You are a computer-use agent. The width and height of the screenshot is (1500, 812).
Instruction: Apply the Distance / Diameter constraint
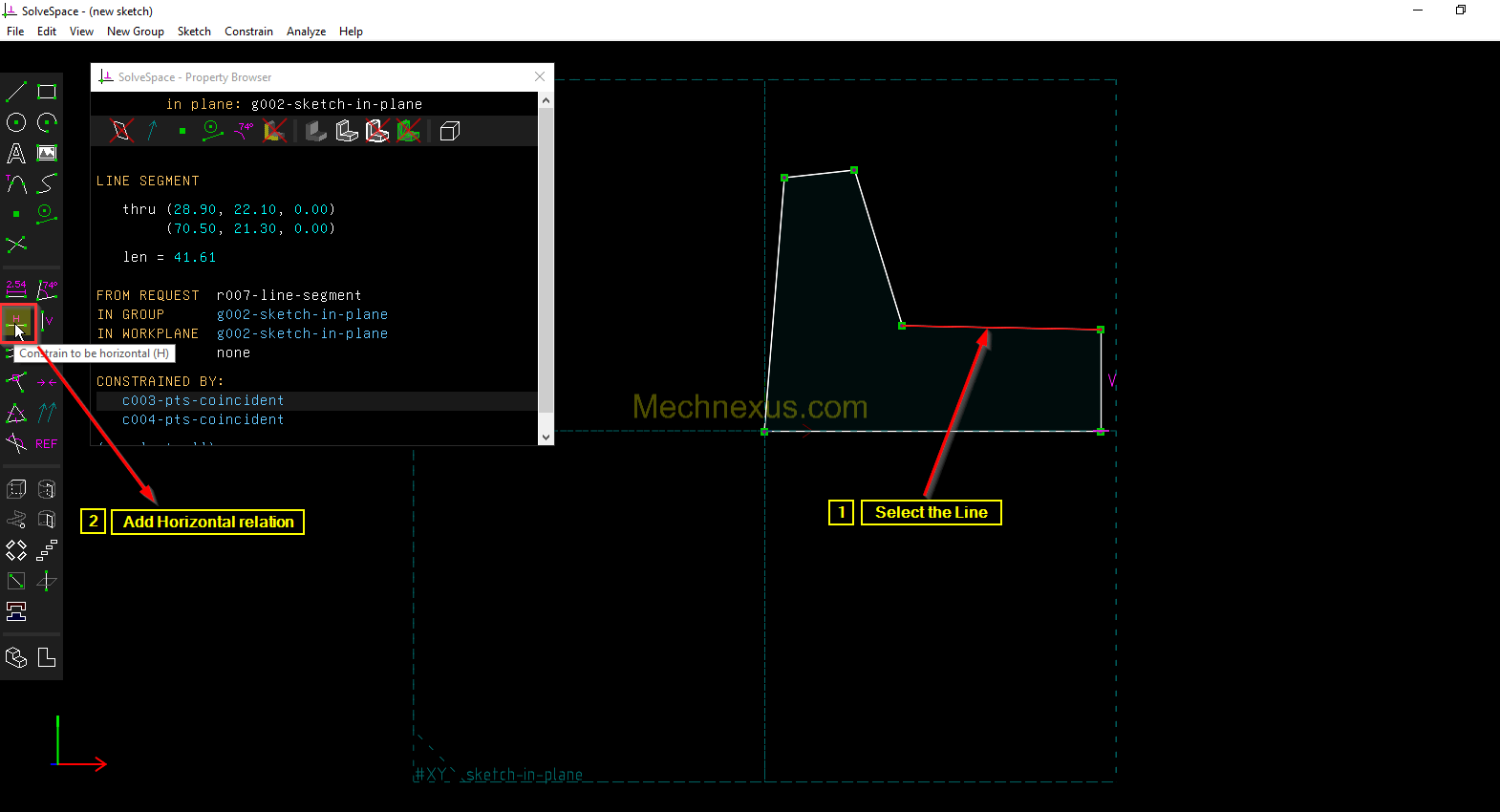(x=16, y=289)
